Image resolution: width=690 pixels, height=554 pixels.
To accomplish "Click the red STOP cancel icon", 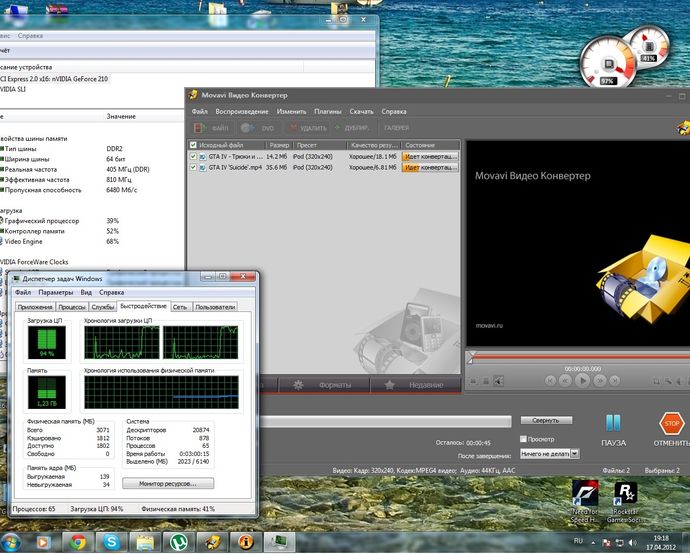I will [671, 423].
